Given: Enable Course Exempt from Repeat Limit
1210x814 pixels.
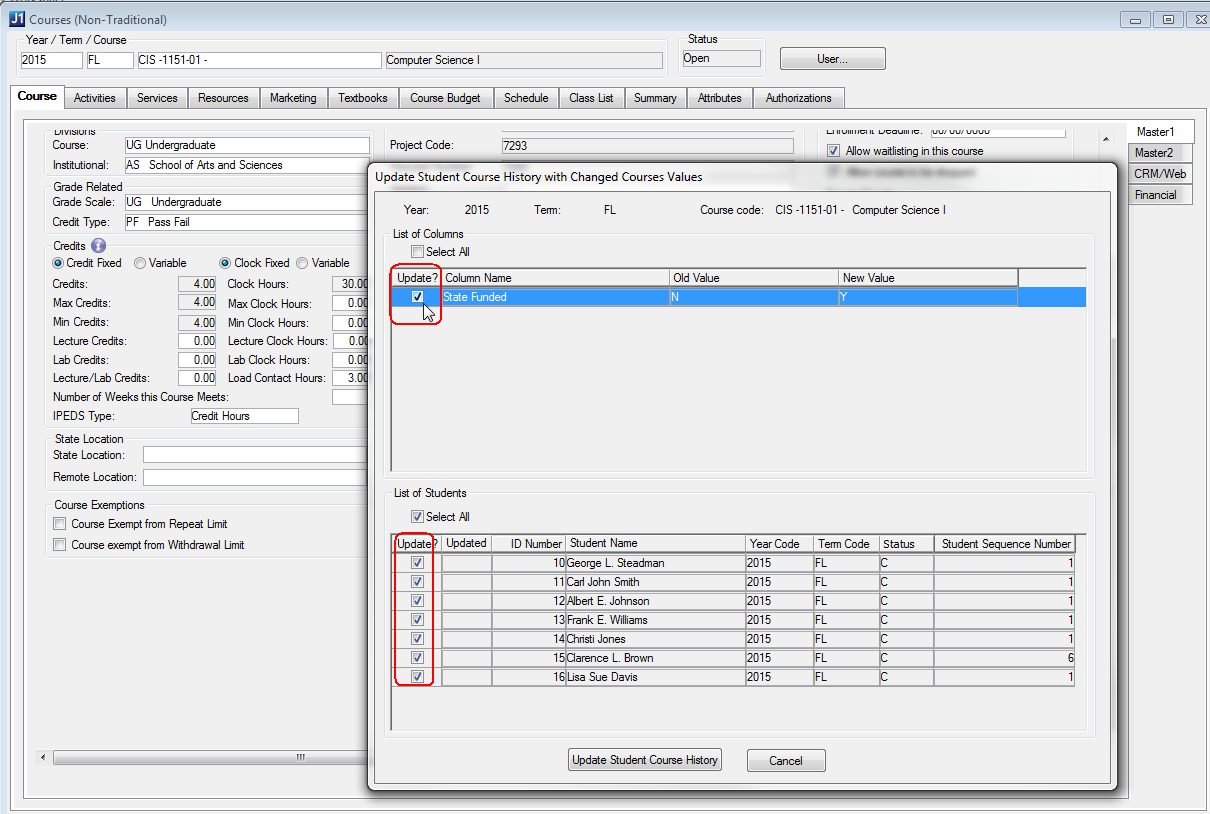Looking at the screenshot, I should point(61,524).
